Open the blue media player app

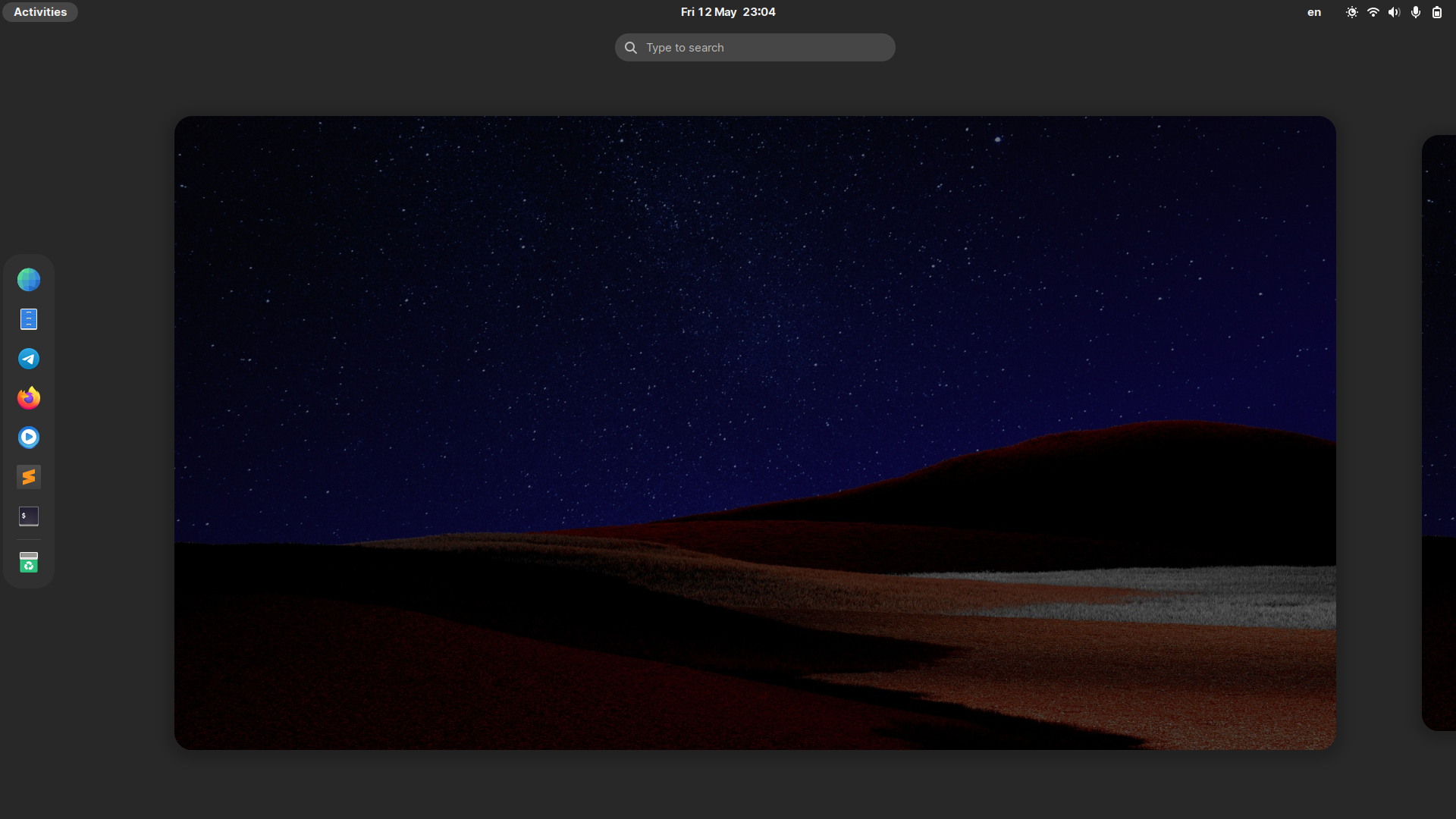(x=29, y=438)
